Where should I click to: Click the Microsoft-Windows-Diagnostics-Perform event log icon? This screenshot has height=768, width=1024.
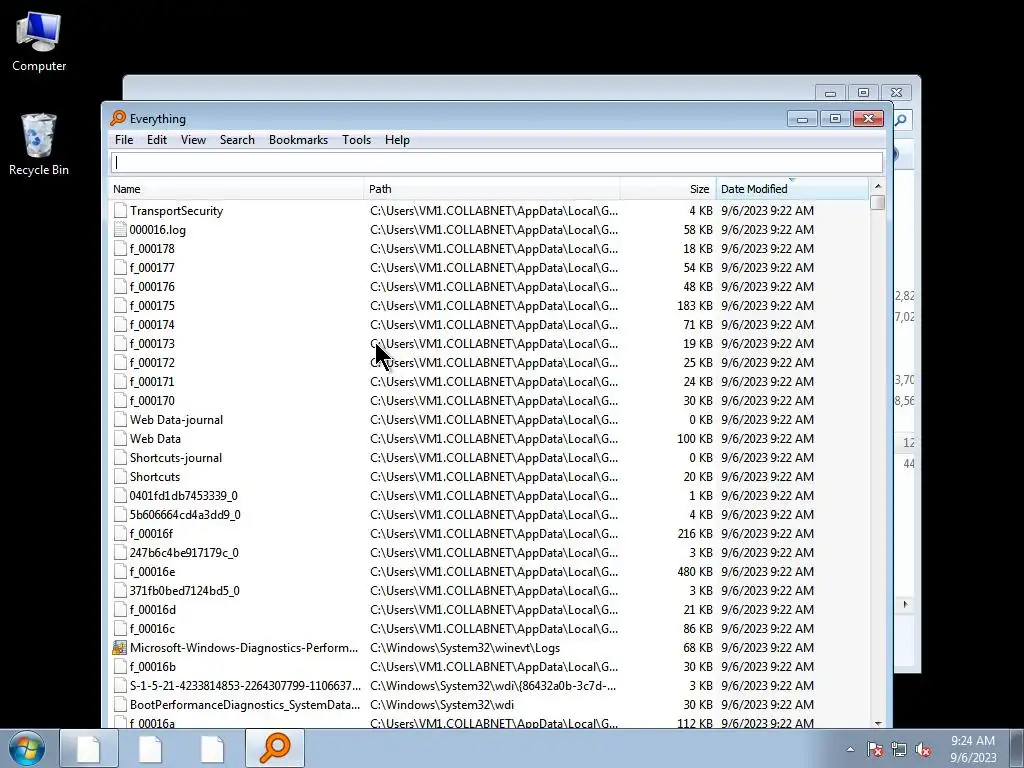[120, 647]
